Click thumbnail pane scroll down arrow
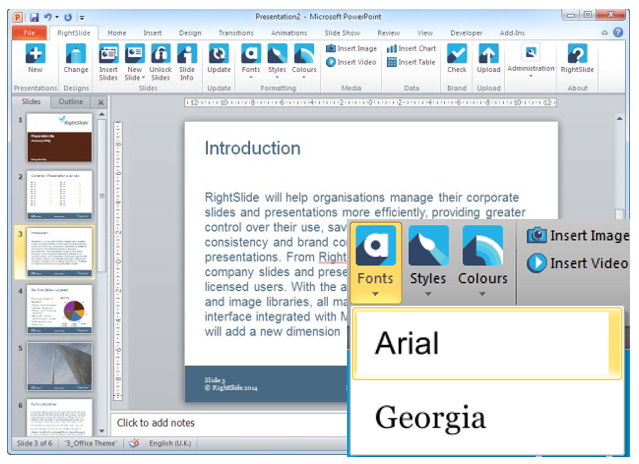Image resolution: width=639 pixels, height=464 pixels. point(101,431)
